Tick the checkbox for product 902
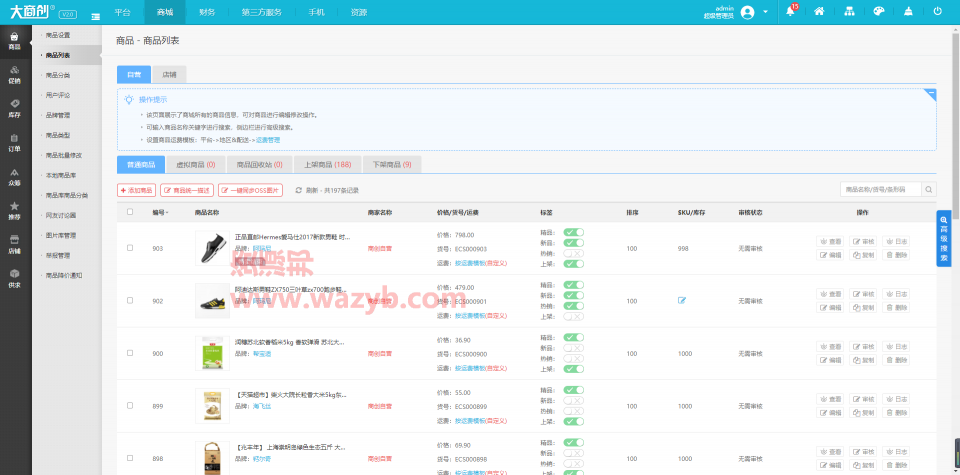The height and width of the screenshot is (475, 960). (130, 301)
